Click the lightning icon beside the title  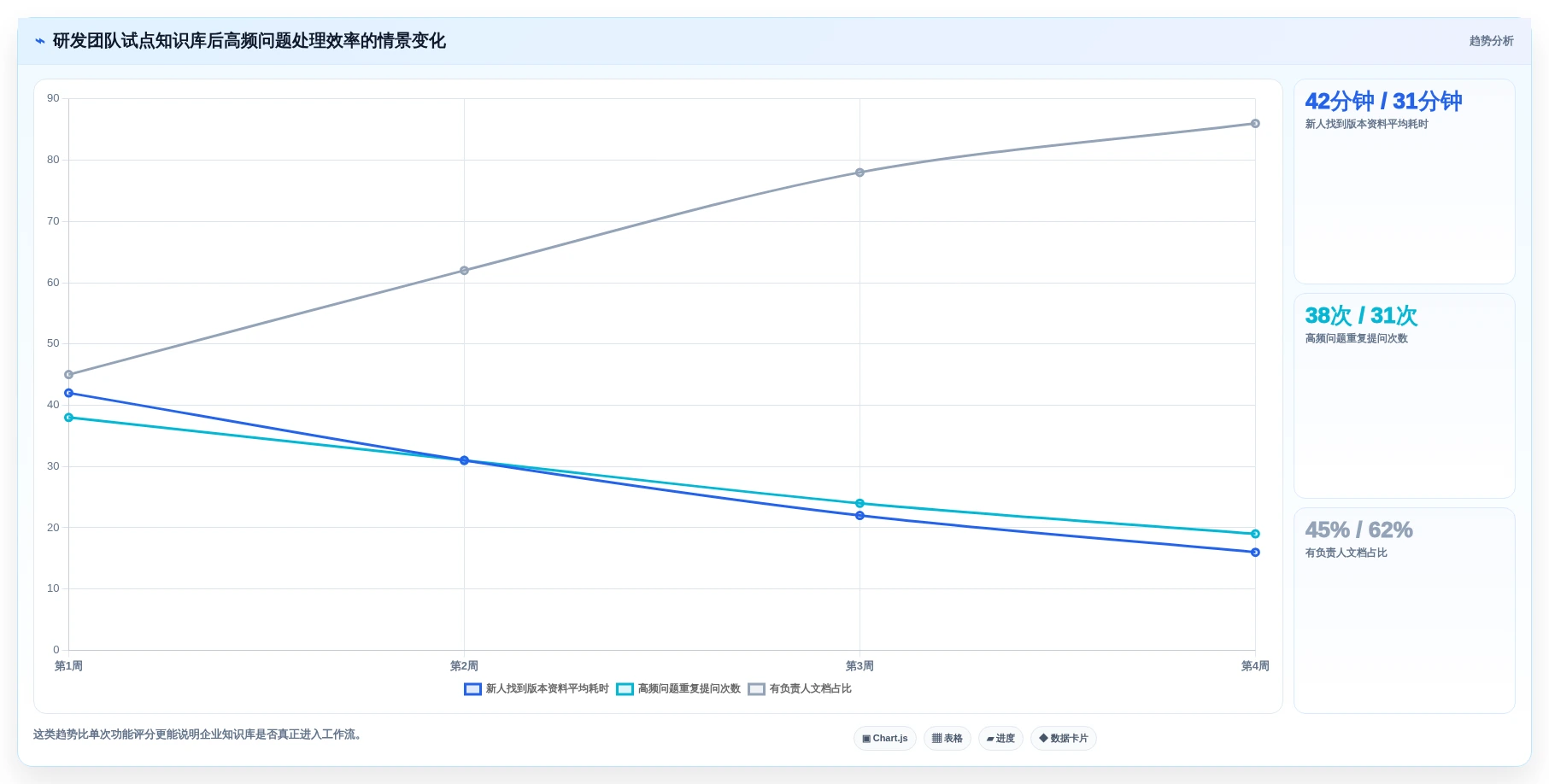point(40,41)
